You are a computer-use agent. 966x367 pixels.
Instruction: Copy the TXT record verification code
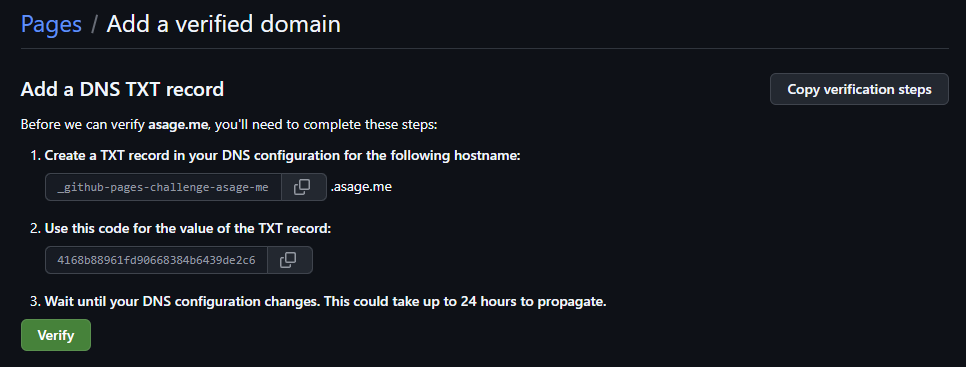[x=289, y=260]
